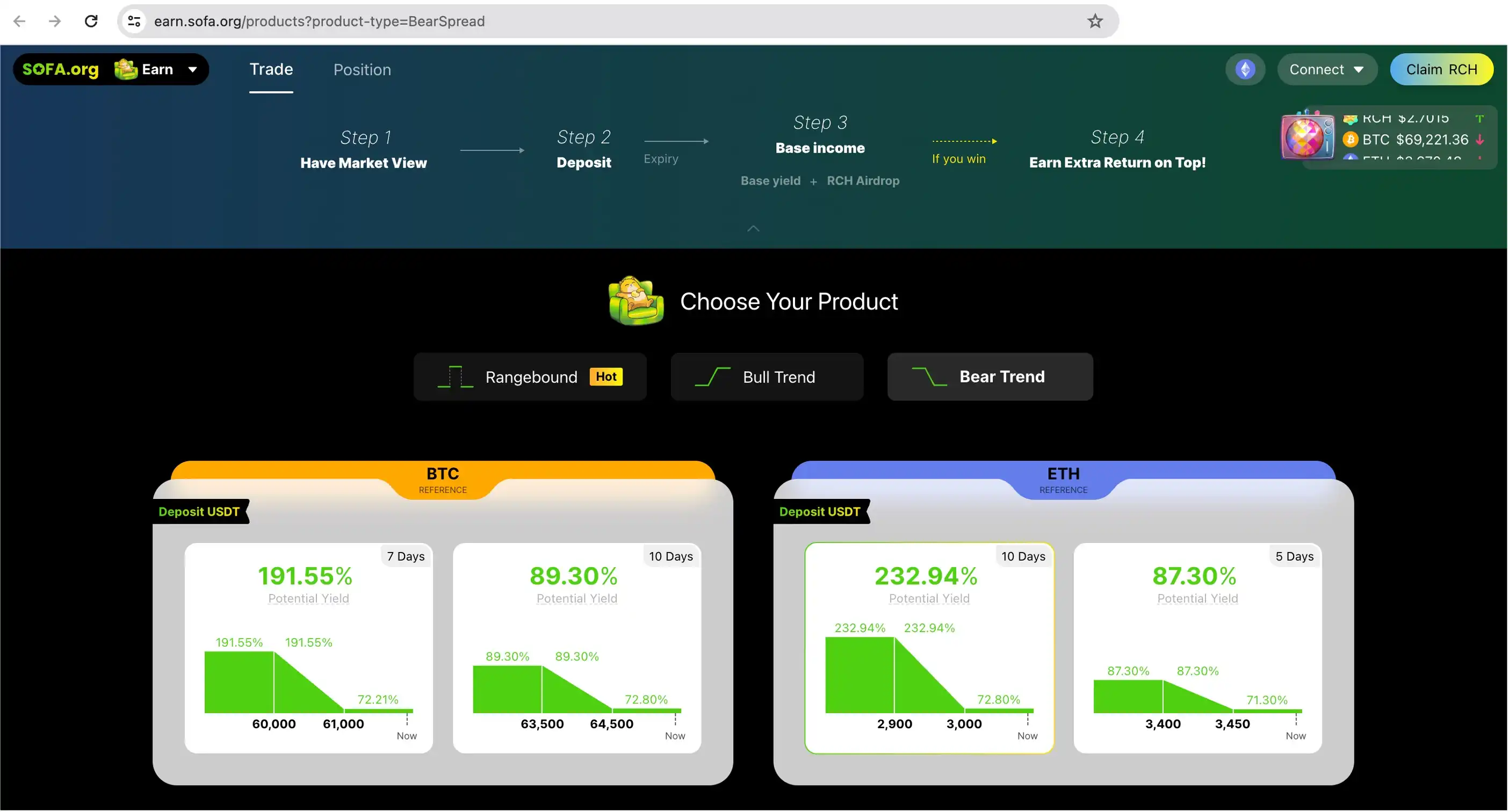Click the Rangebound payoff shape icon
1509x812 pixels.
tap(455, 377)
